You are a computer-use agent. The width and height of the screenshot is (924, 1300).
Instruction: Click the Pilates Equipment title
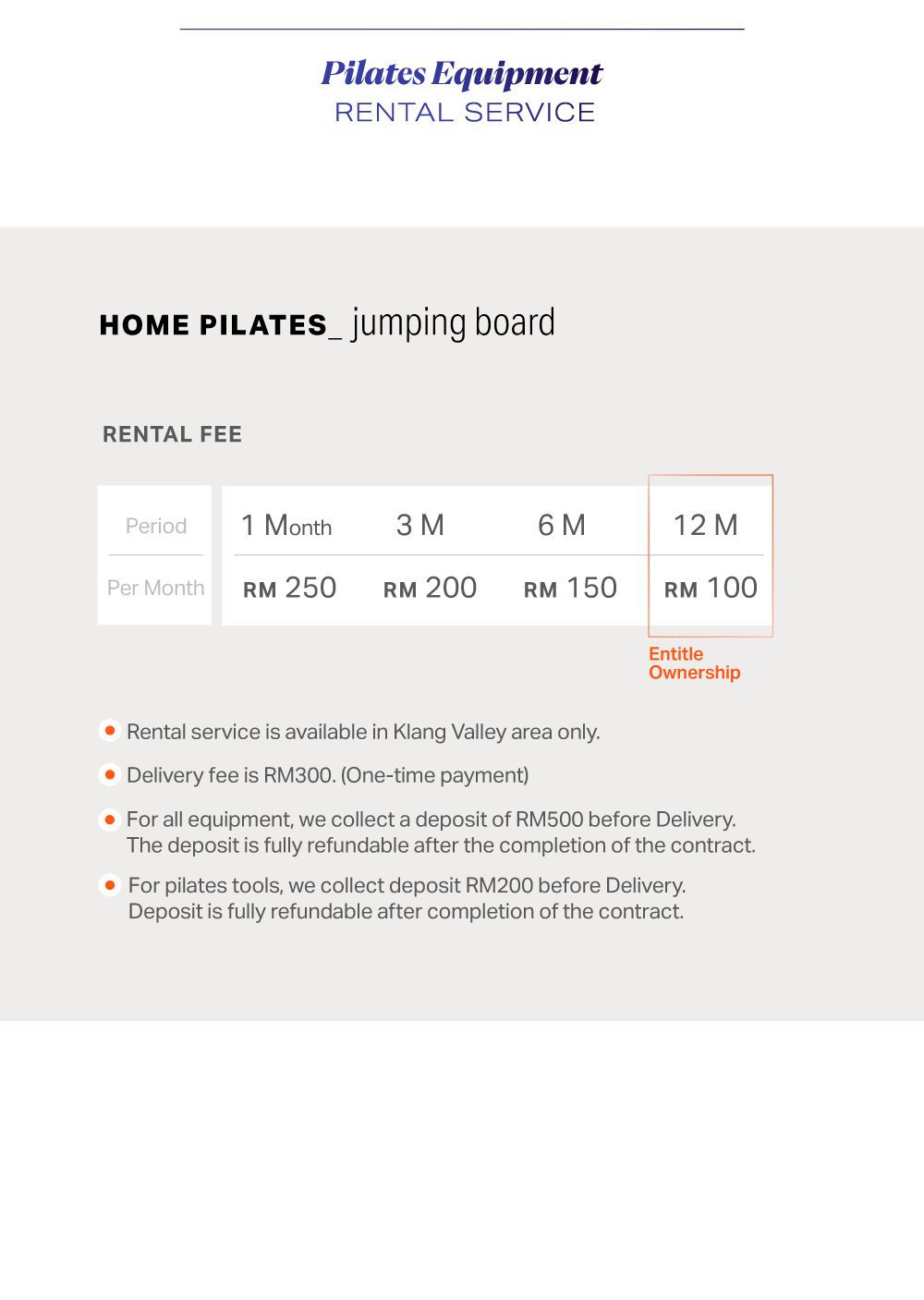click(462, 73)
